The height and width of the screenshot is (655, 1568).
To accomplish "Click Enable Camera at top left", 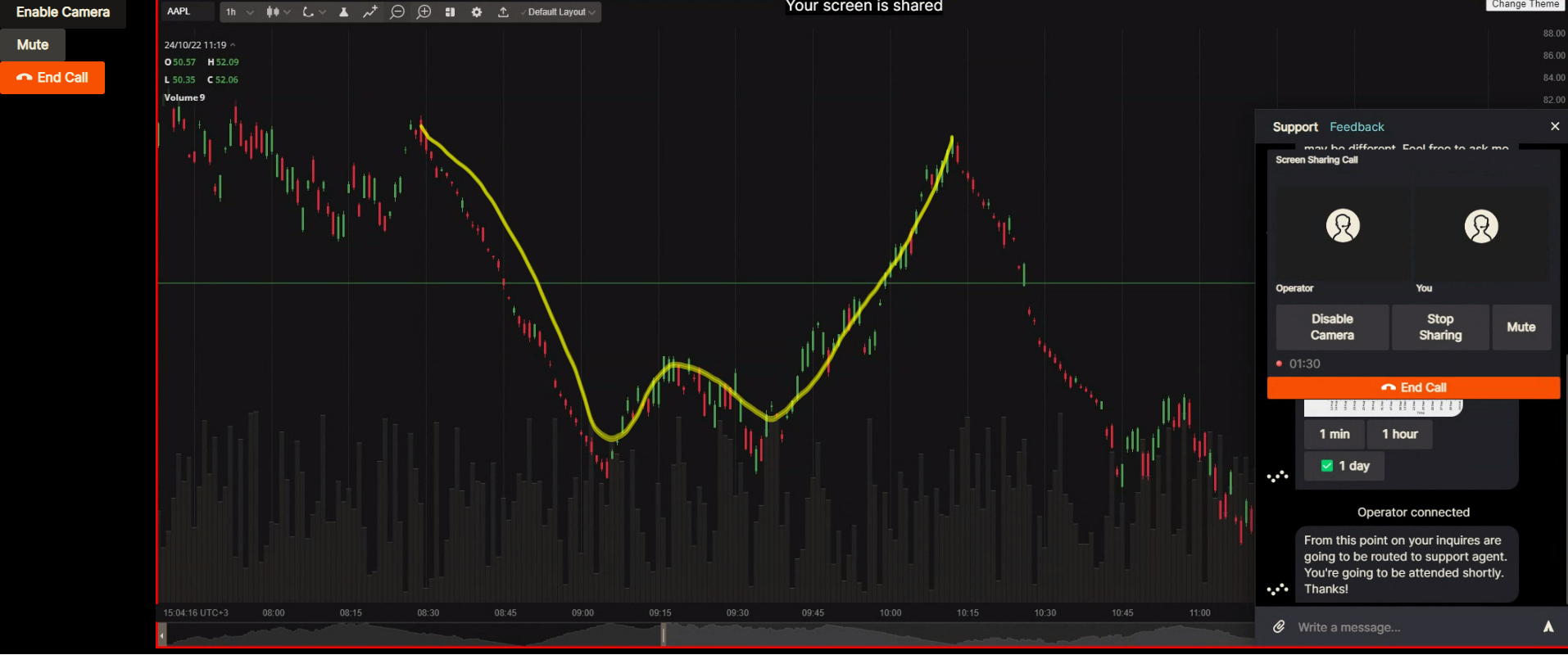I will 63,12.
